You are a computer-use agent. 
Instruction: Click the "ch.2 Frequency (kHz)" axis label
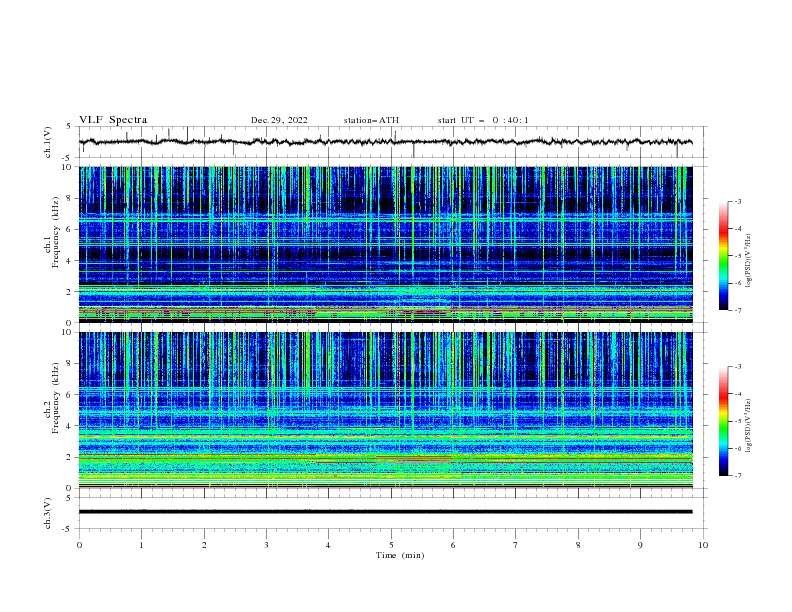[x=53, y=398]
